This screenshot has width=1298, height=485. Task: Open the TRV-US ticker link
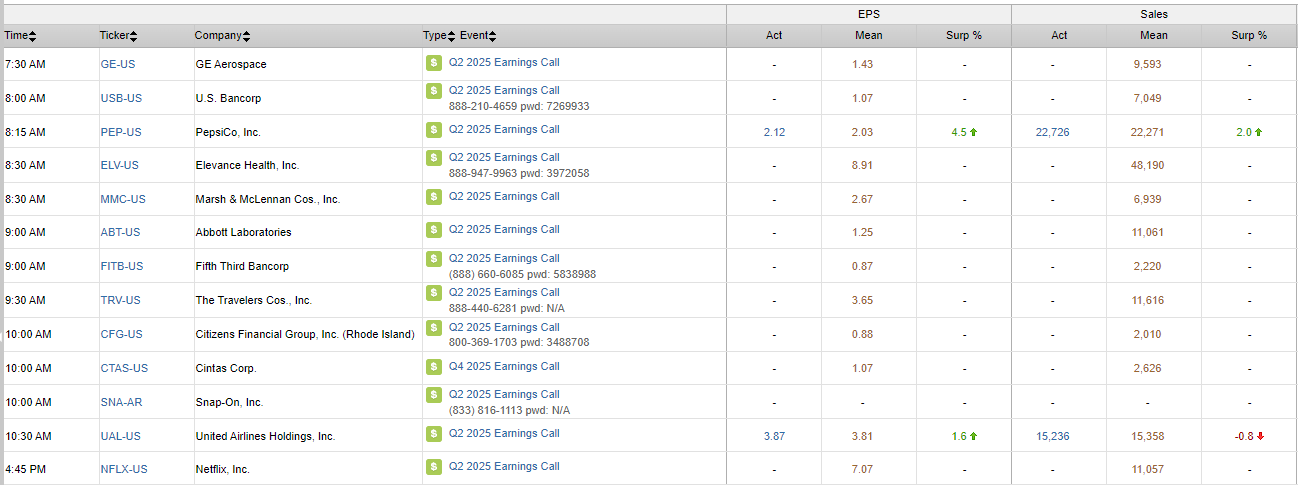click(x=121, y=301)
